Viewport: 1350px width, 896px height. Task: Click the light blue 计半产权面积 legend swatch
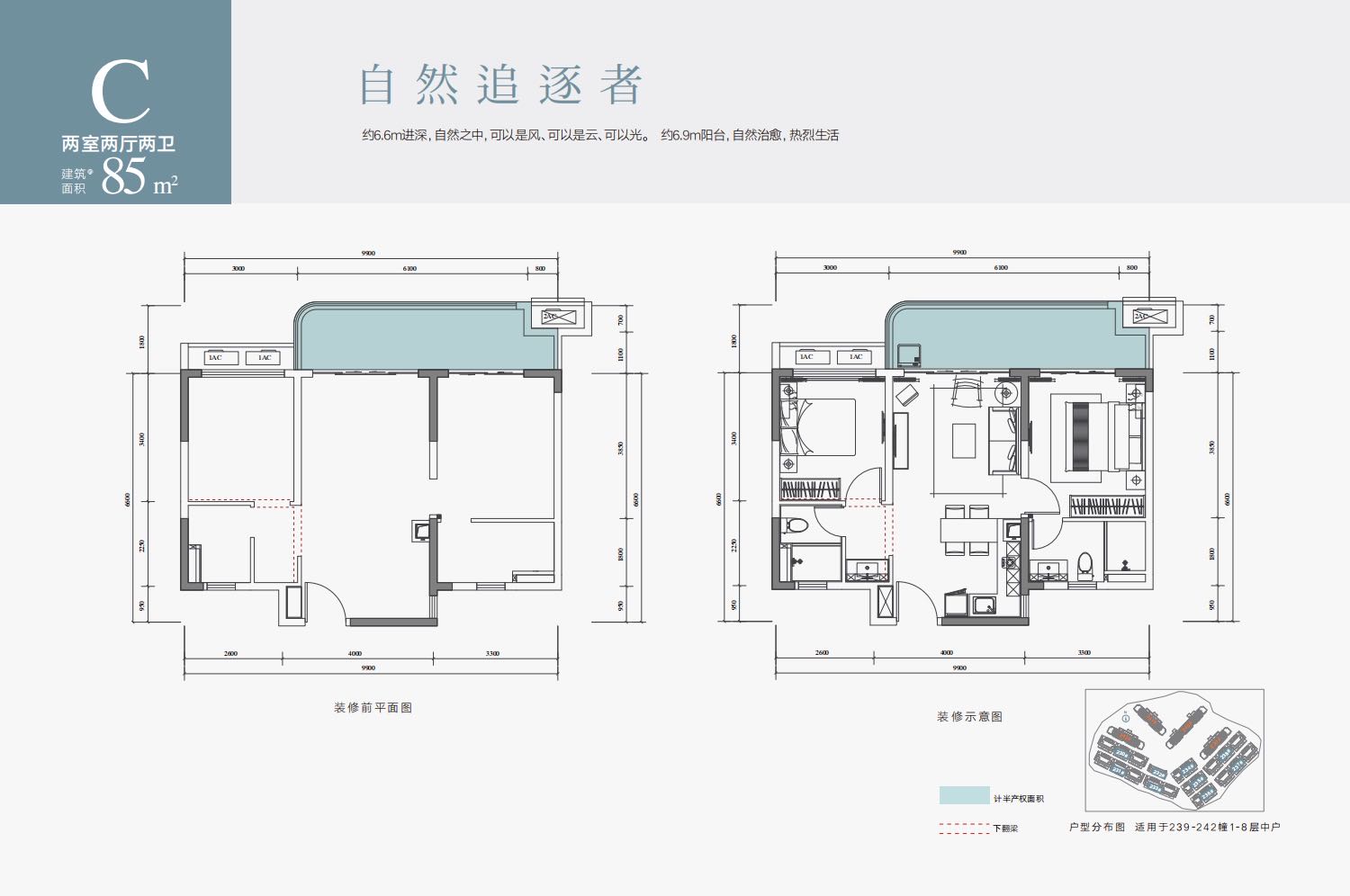click(964, 795)
